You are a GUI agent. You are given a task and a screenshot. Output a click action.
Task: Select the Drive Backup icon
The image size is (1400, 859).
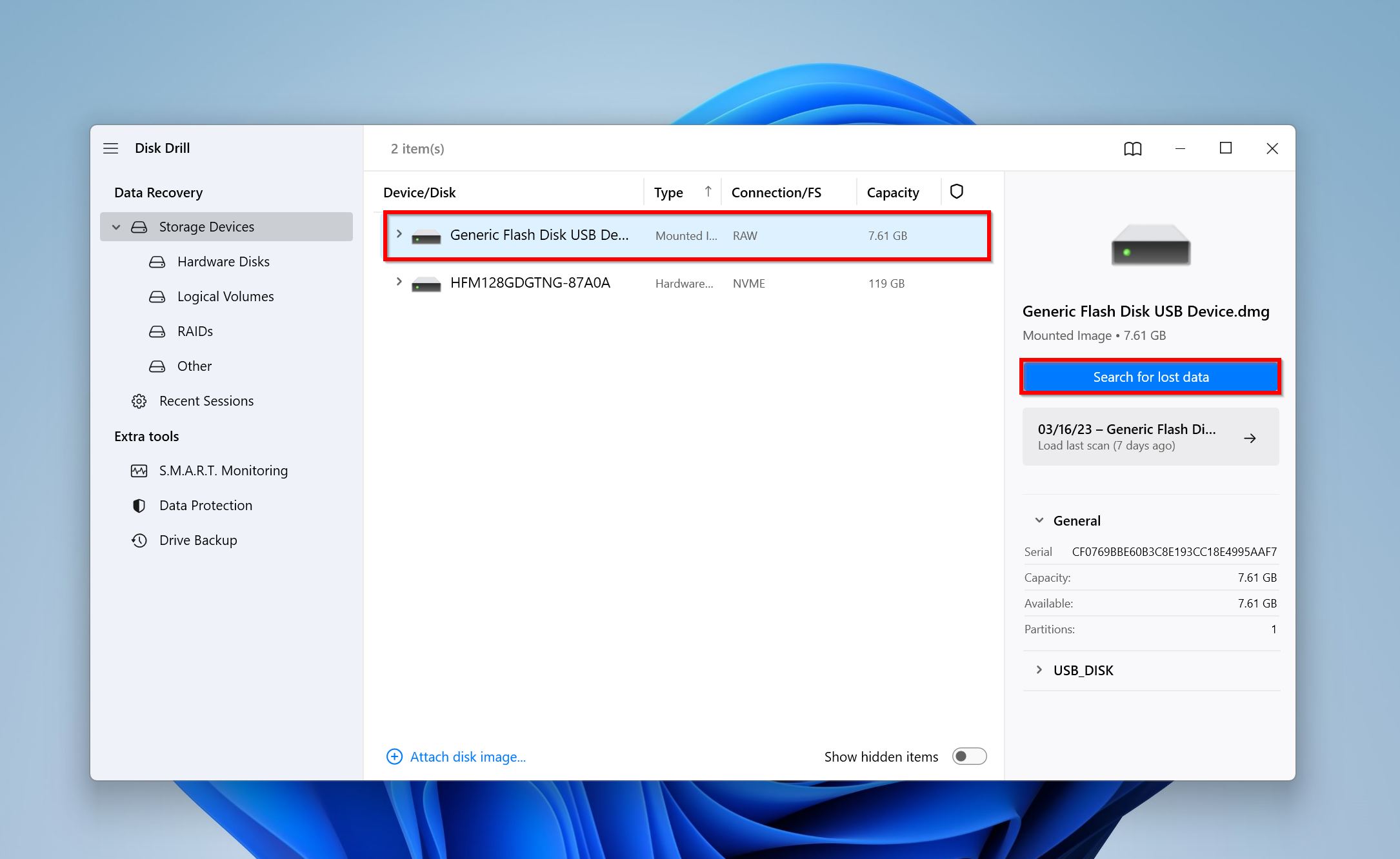coord(140,540)
